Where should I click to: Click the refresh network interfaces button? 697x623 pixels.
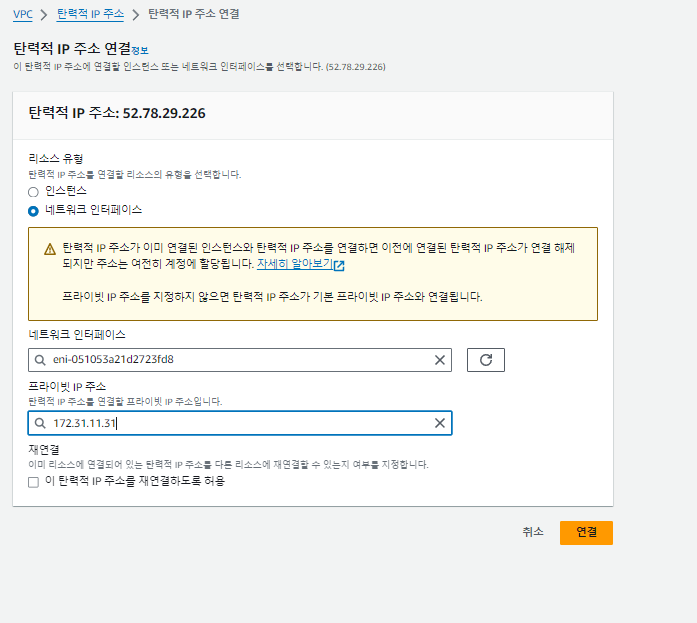coord(486,360)
